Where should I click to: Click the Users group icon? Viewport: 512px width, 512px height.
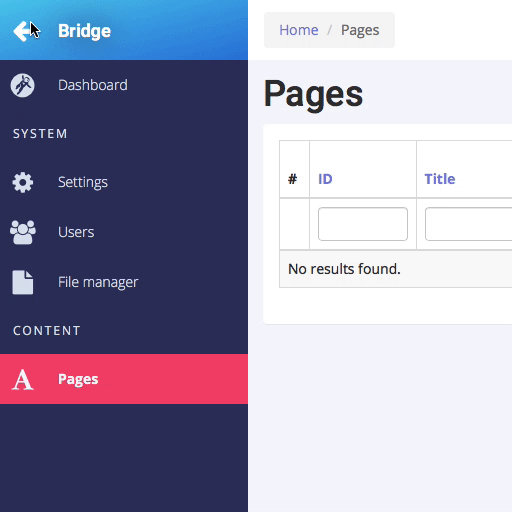coord(23,232)
